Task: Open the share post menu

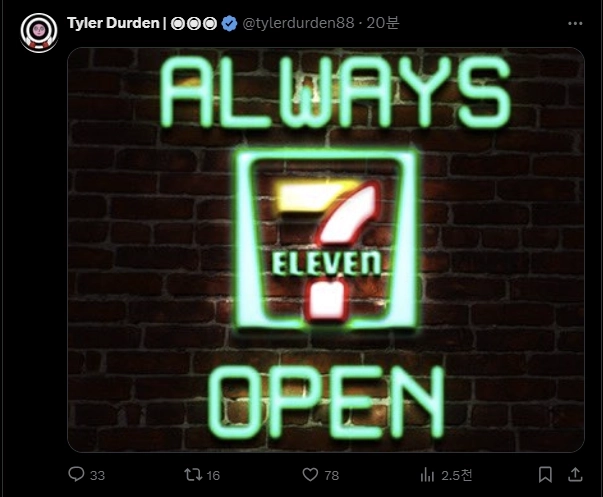Action: [x=575, y=474]
